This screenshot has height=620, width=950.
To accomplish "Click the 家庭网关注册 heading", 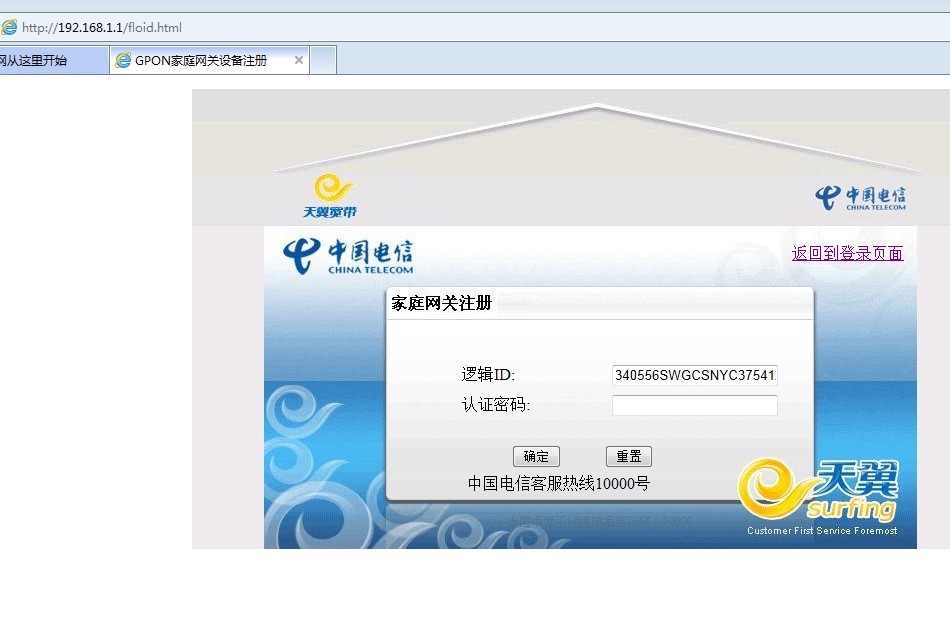I will point(441,303).
